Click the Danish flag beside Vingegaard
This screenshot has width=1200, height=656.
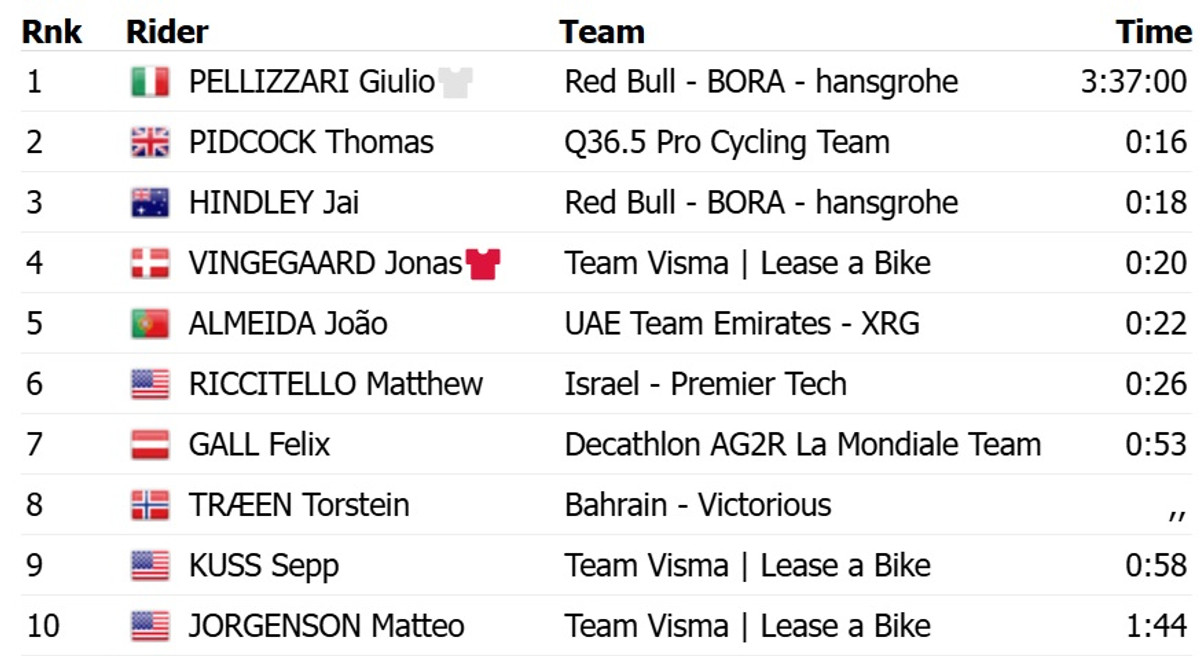(150, 264)
